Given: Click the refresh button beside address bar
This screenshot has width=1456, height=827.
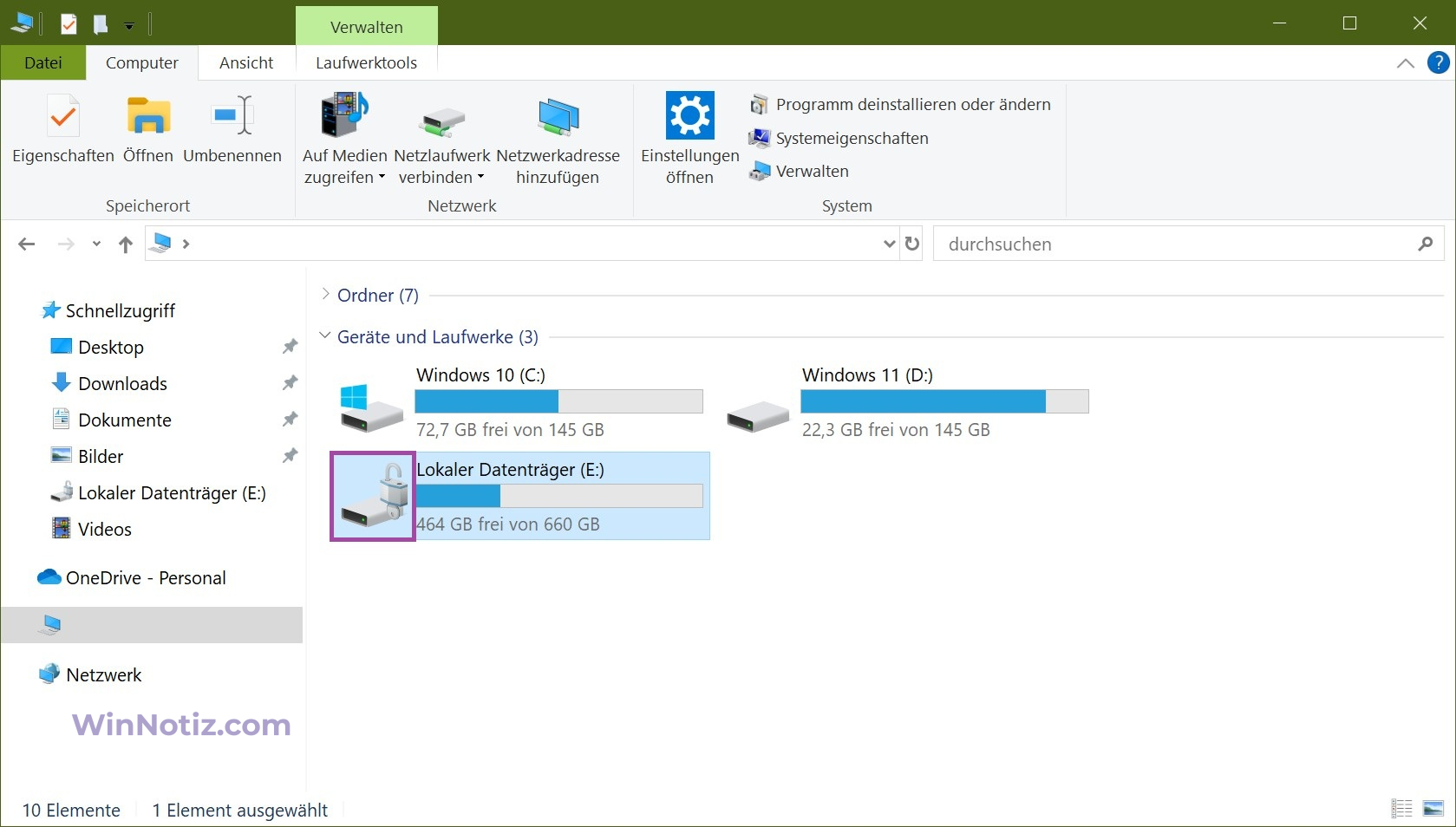Looking at the screenshot, I should coord(912,244).
